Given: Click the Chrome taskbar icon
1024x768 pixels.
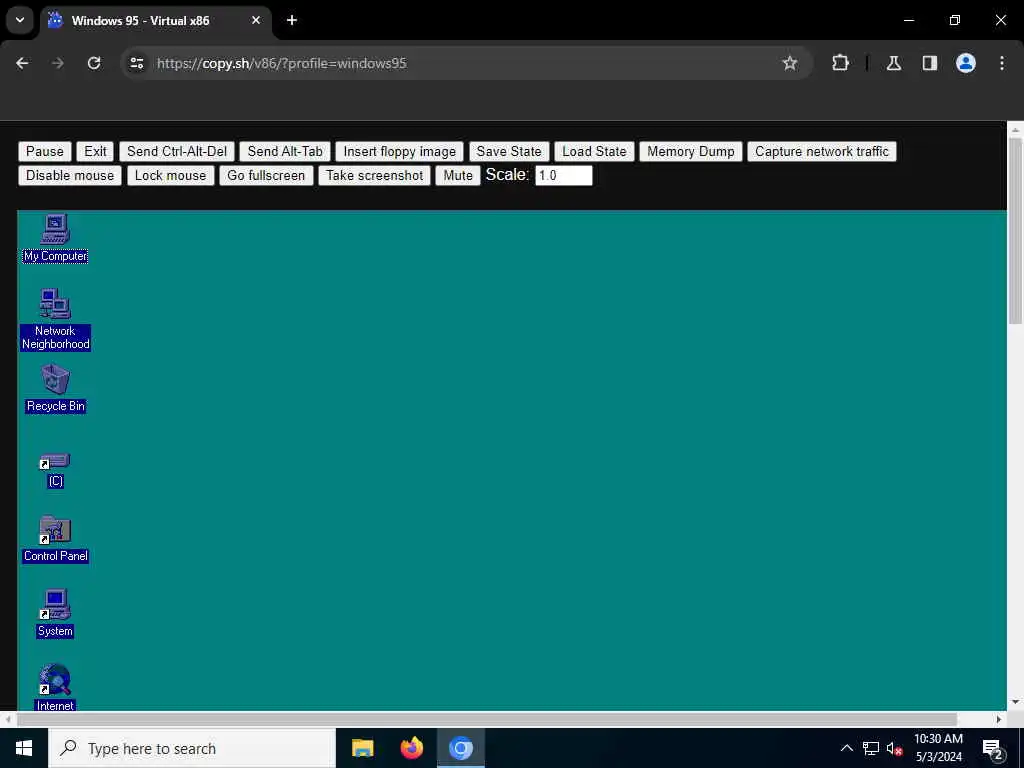Looking at the screenshot, I should pos(460,748).
